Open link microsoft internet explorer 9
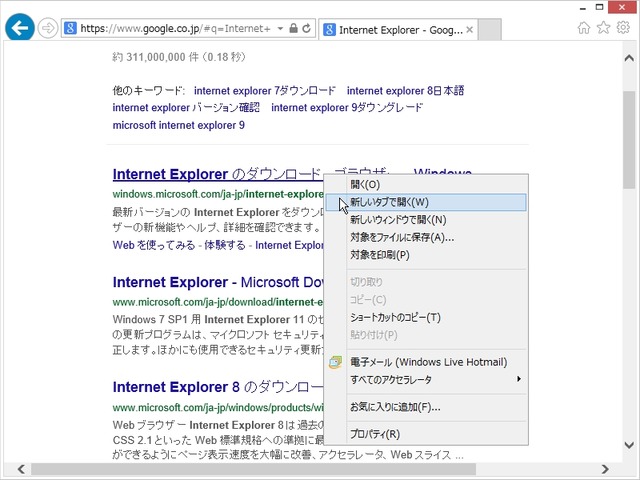640x480 pixels. [x=179, y=125]
